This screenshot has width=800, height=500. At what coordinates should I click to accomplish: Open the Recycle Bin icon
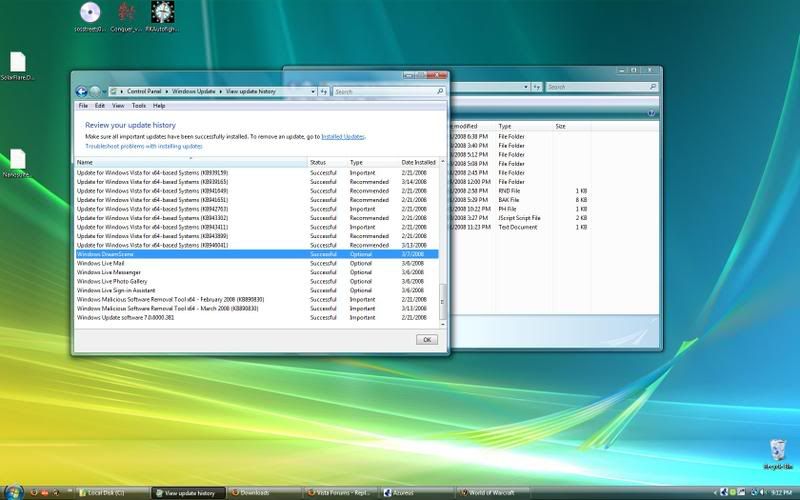(x=778, y=454)
